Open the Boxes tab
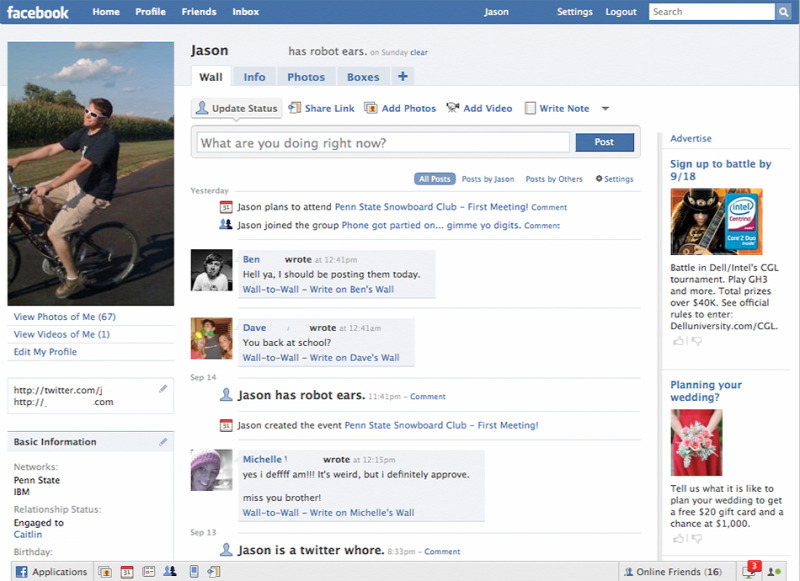Viewport: 800px width, 581px height. pos(363,77)
